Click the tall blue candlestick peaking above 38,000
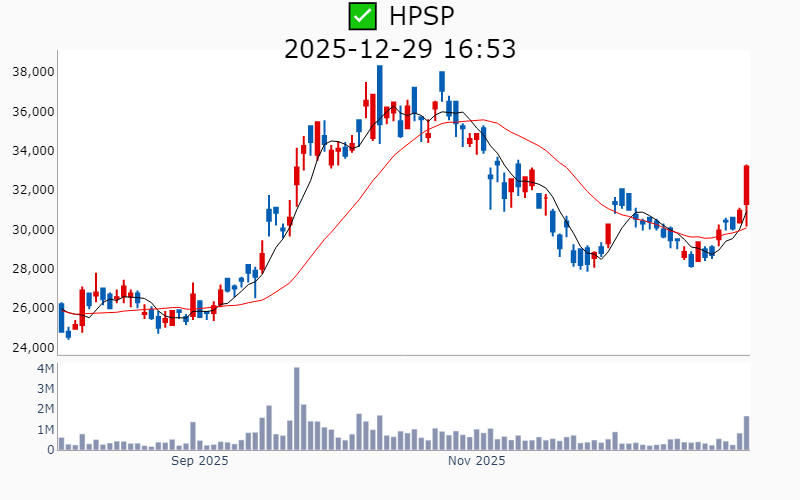This screenshot has height=500, width=800. (379, 93)
